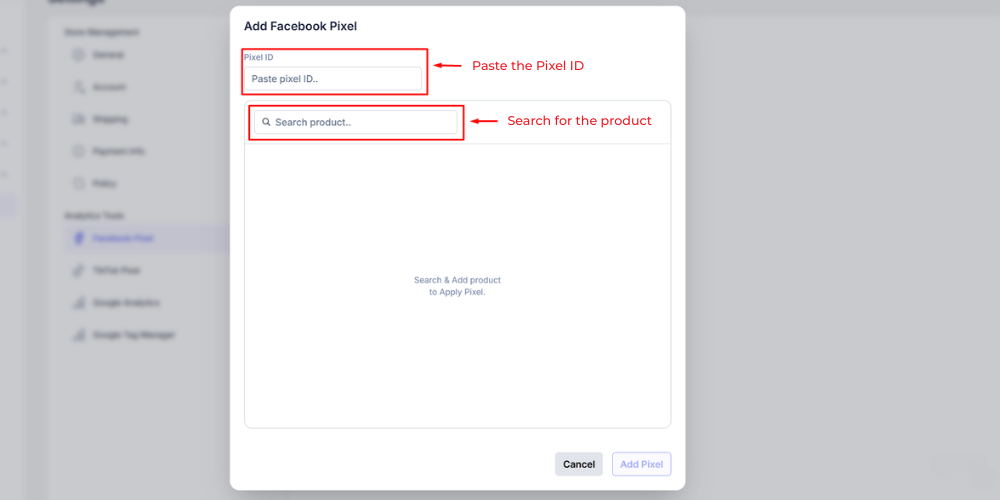Click the Shipping truck icon
The height and width of the screenshot is (500, 1000).
tap(78, 119)
